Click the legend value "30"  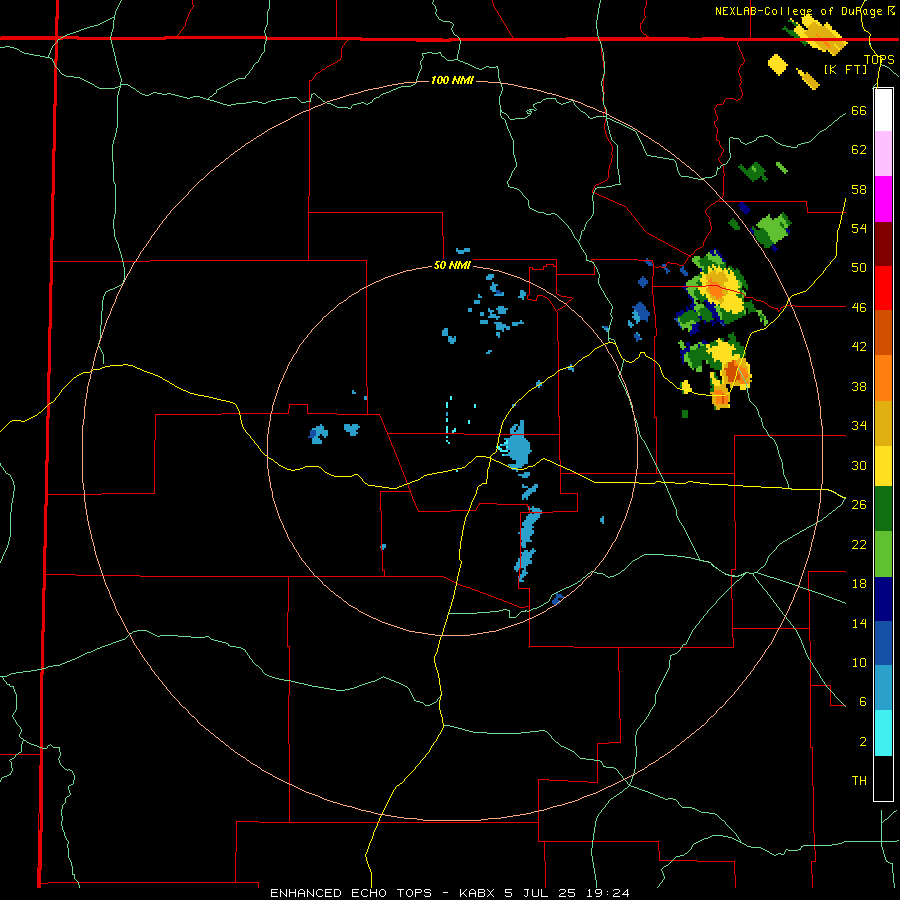point(859,465)
